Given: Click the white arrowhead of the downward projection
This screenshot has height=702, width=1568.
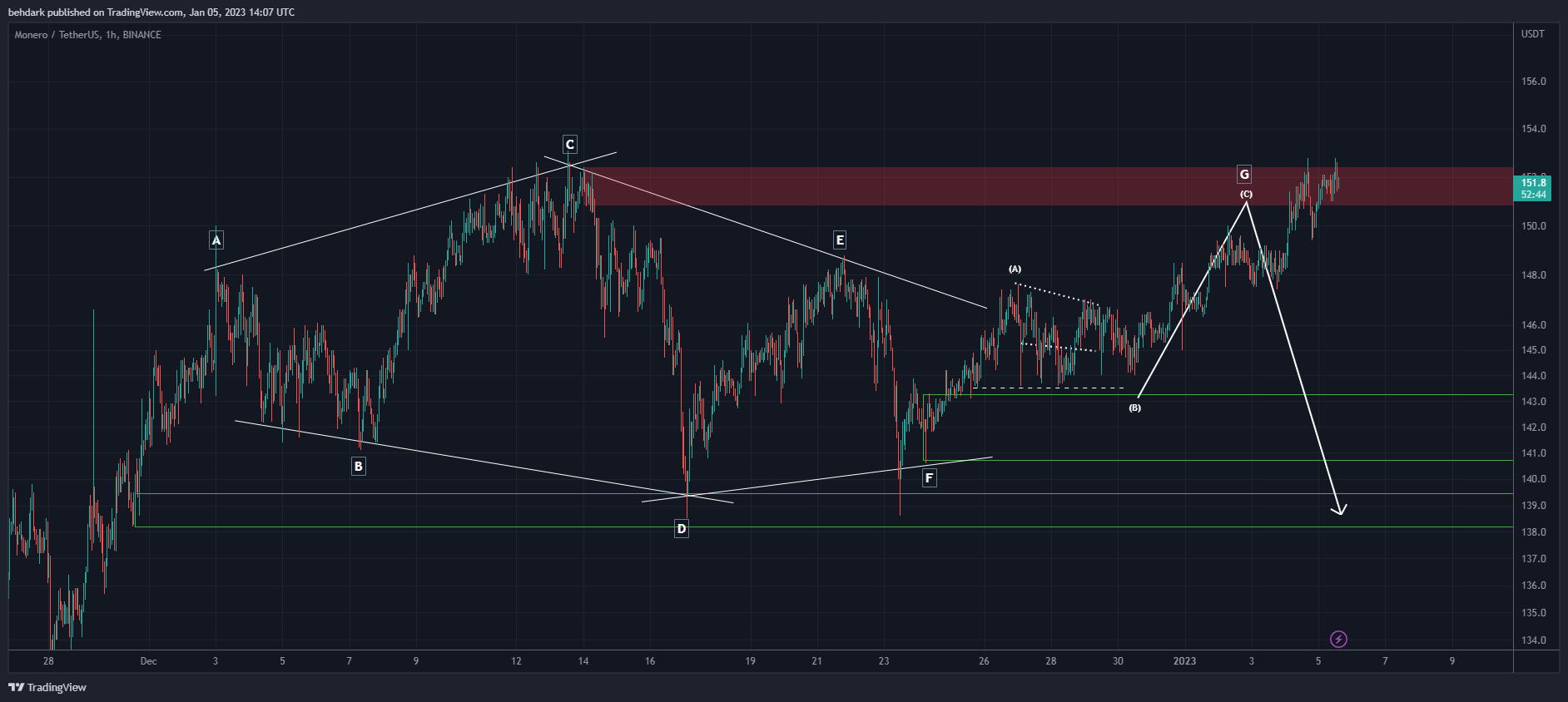Looking at the screenshot, I should point(1339,510).
